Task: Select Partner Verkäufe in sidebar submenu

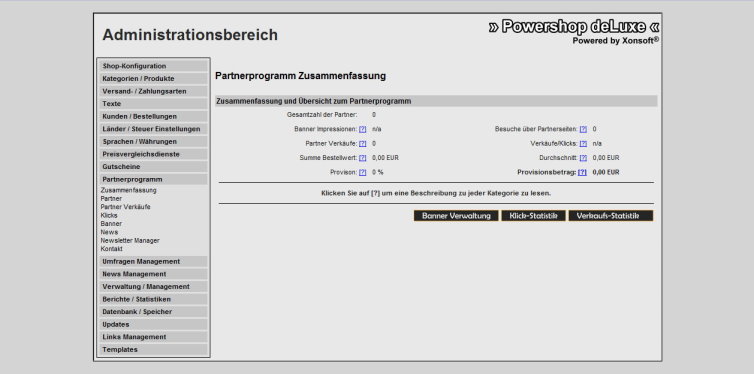Action: coord(126,207)
